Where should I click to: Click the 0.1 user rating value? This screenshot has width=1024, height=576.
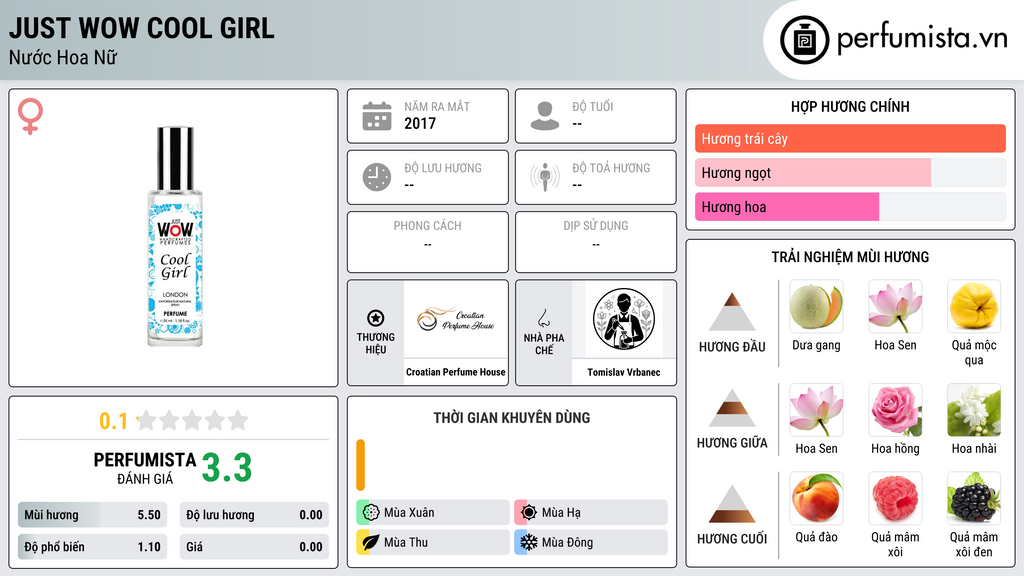[x=114, y=421]
